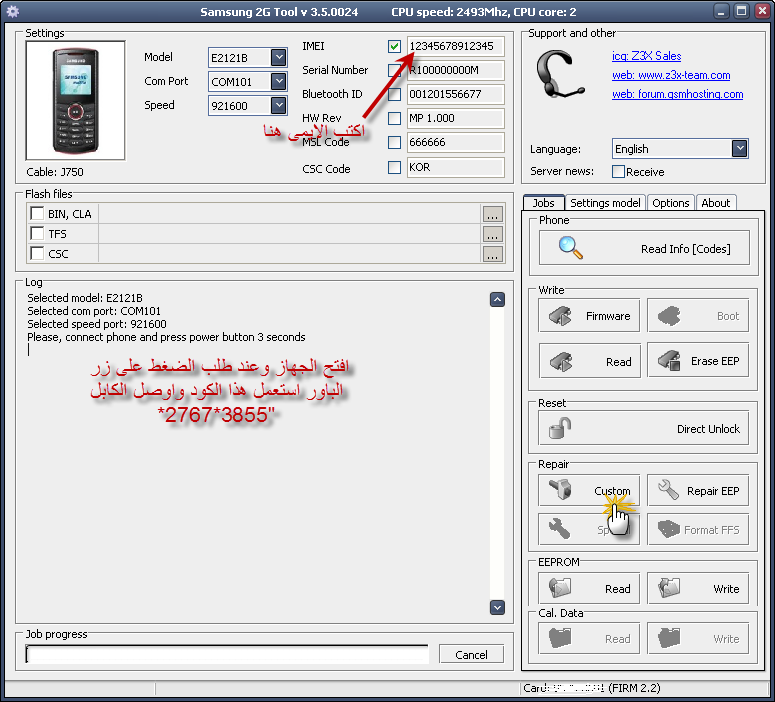Click the EEPROM Write folder icon
The width and height of the screenshot is (775, 702).
coord(669,588)
